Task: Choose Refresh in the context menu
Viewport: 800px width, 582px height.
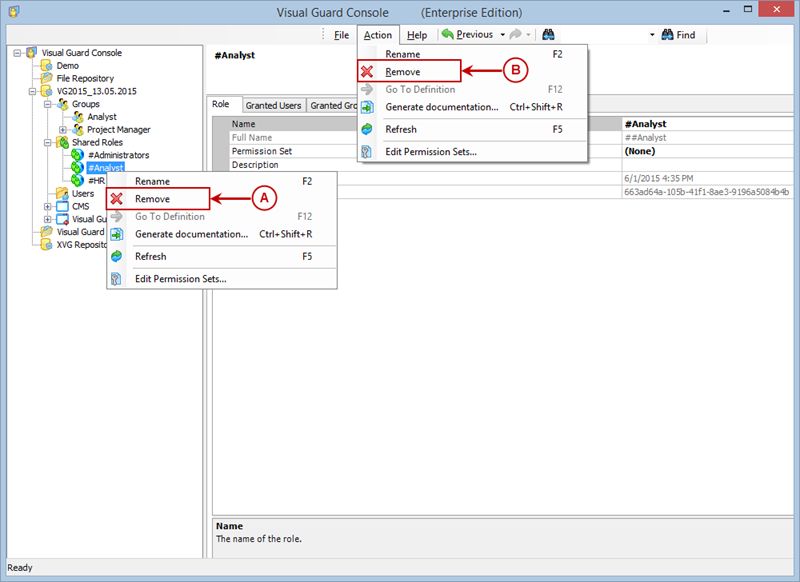Action: (222, 256)
